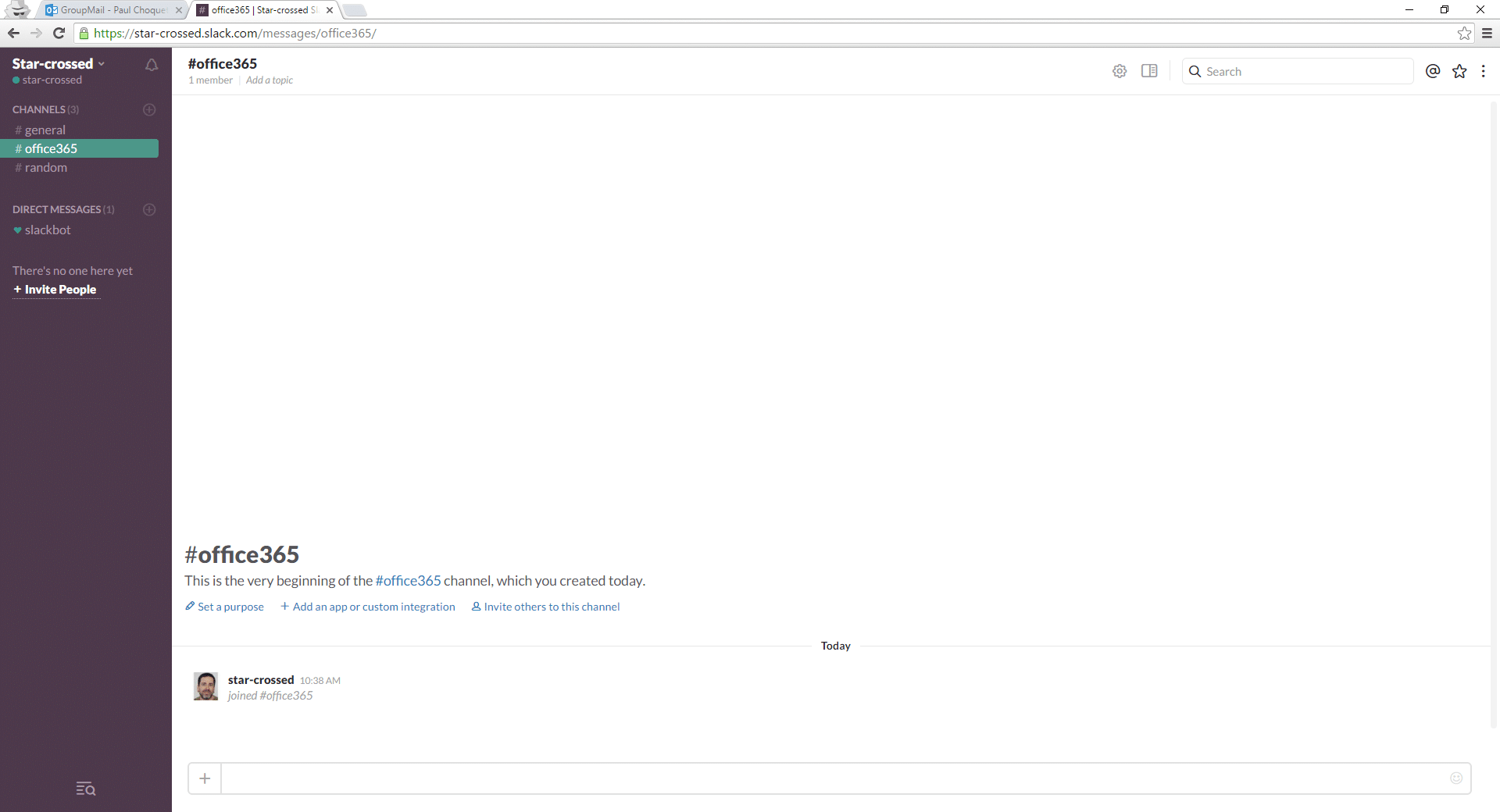Start a new direct message plus icon
The height and width of the screenshot is (812, 1500).
click(x=149, y=209)
